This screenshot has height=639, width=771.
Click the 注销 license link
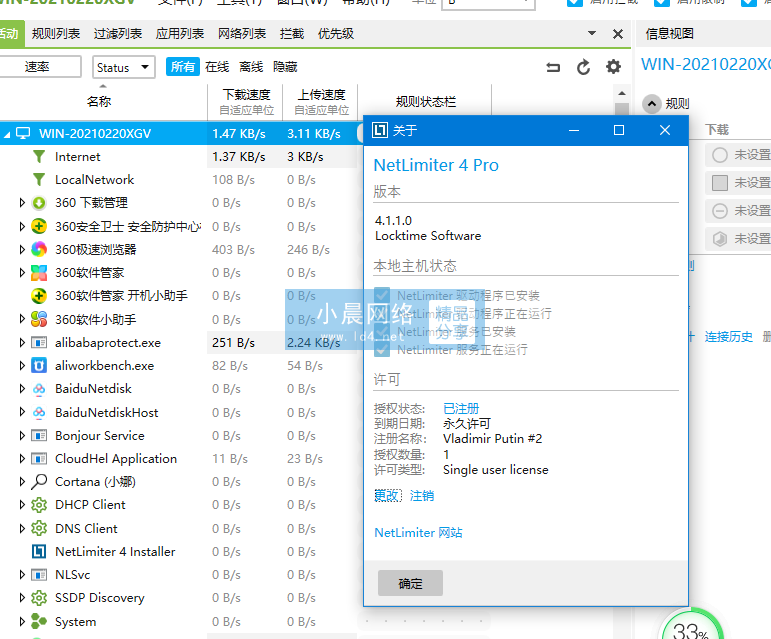point(422,495)
